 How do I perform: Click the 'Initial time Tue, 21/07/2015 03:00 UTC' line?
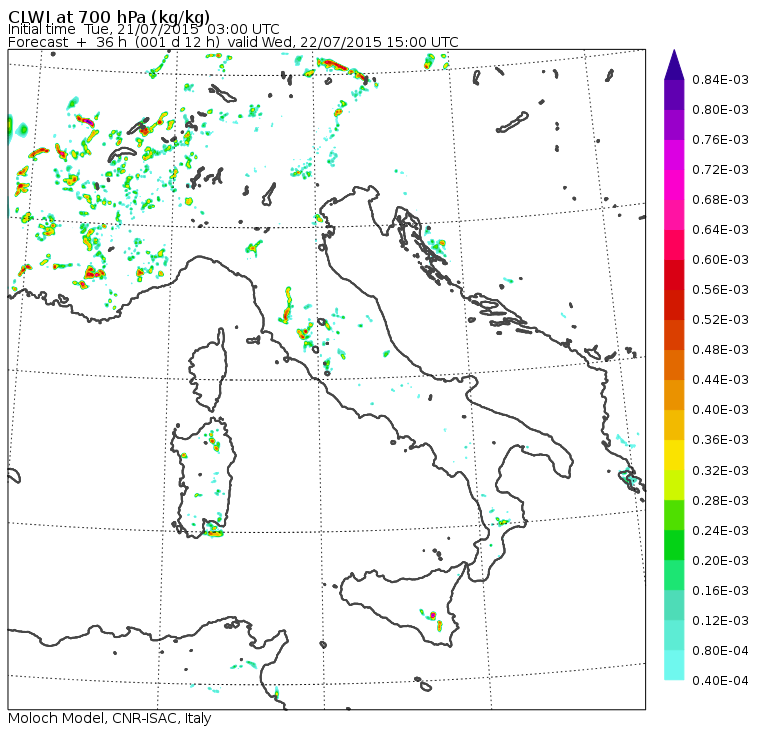point(143,29)
